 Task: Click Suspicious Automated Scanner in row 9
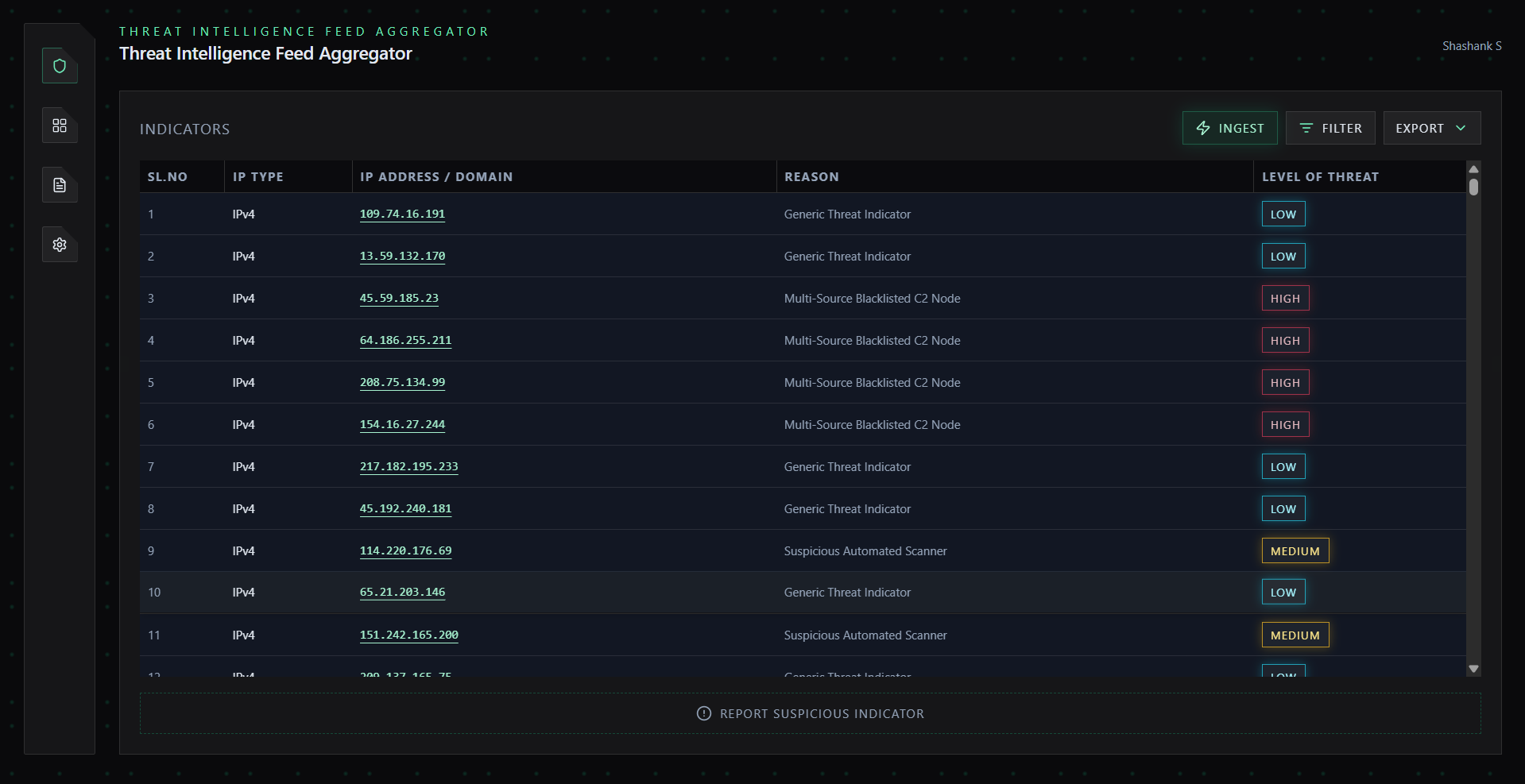pos(865,550)
